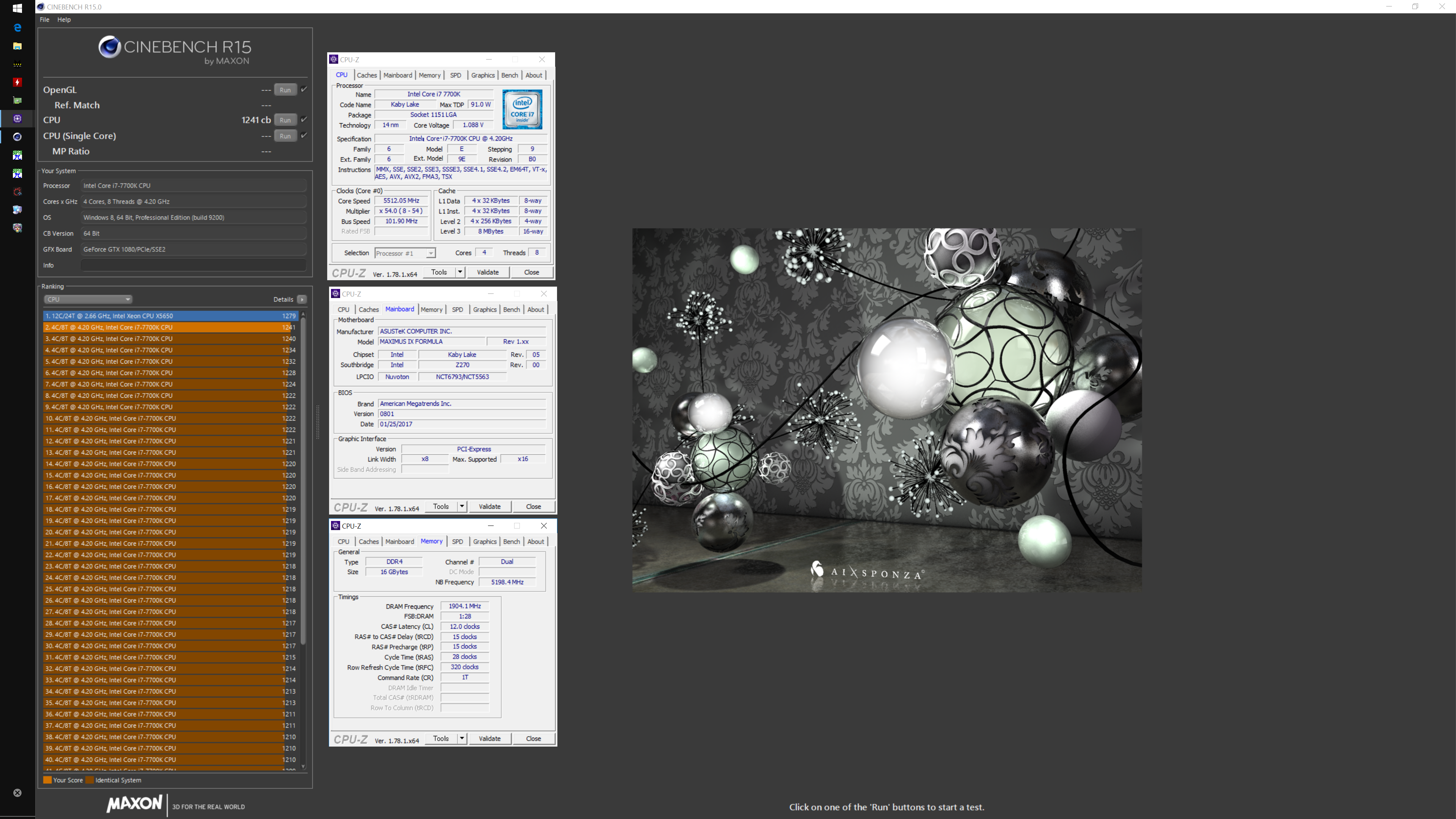Click CPU-Z title icon in Memory window

click(335, 526)
